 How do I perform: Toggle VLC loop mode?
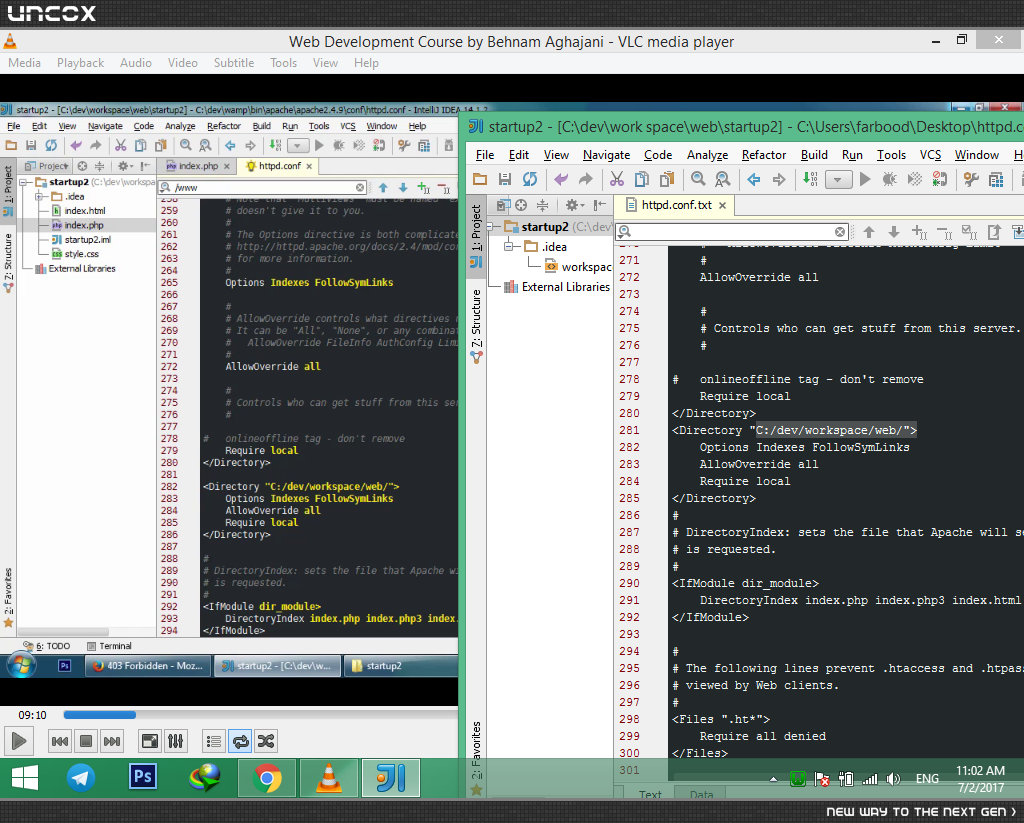[240, 741]
